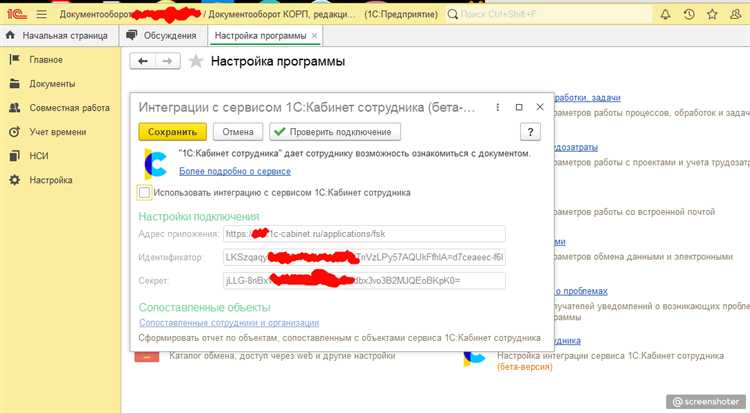Viewport: 750px width, 413px height.
Task: Open the user account icon
Action: [736, 14]
